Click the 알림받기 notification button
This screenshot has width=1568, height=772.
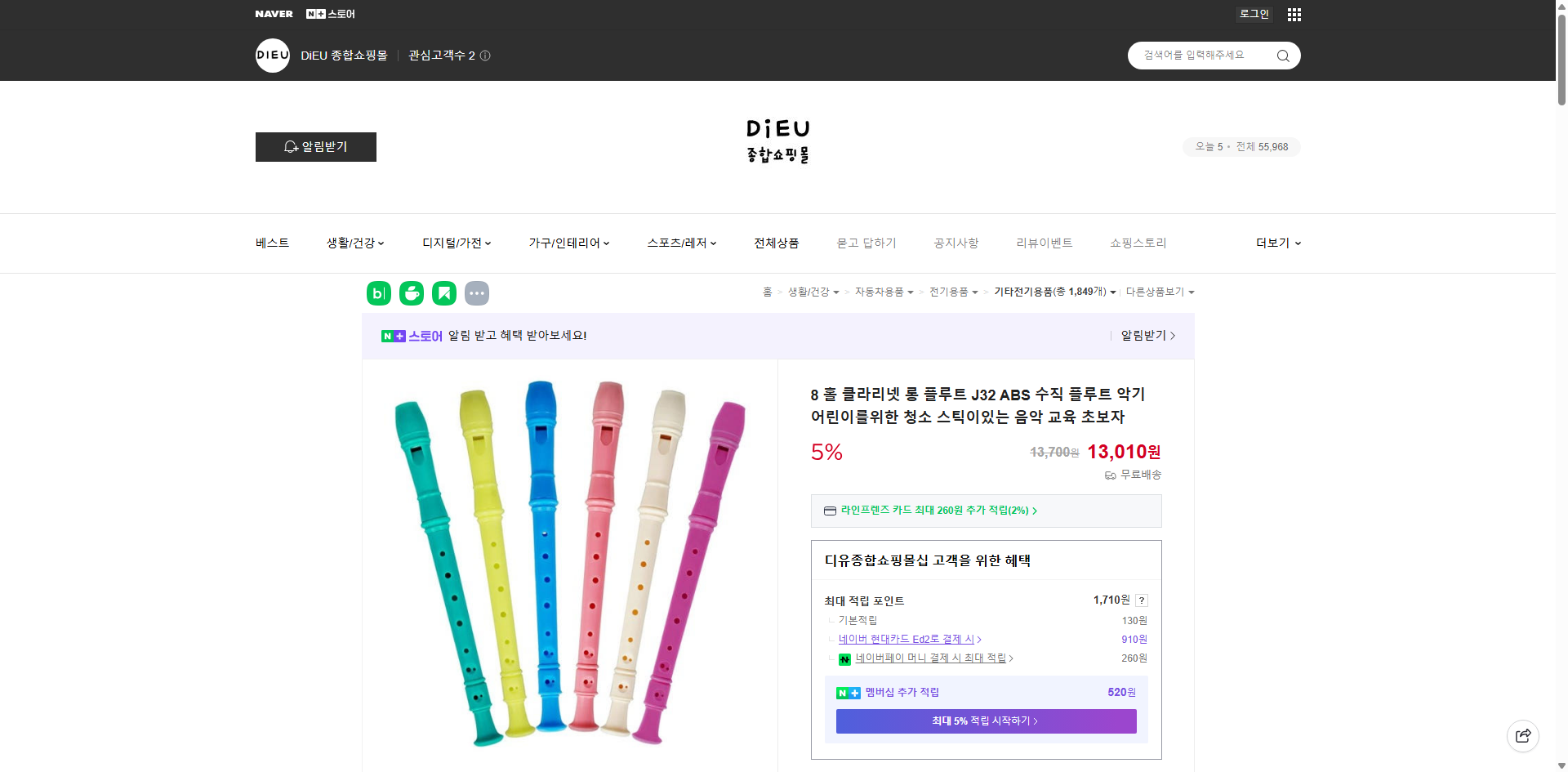315,147
